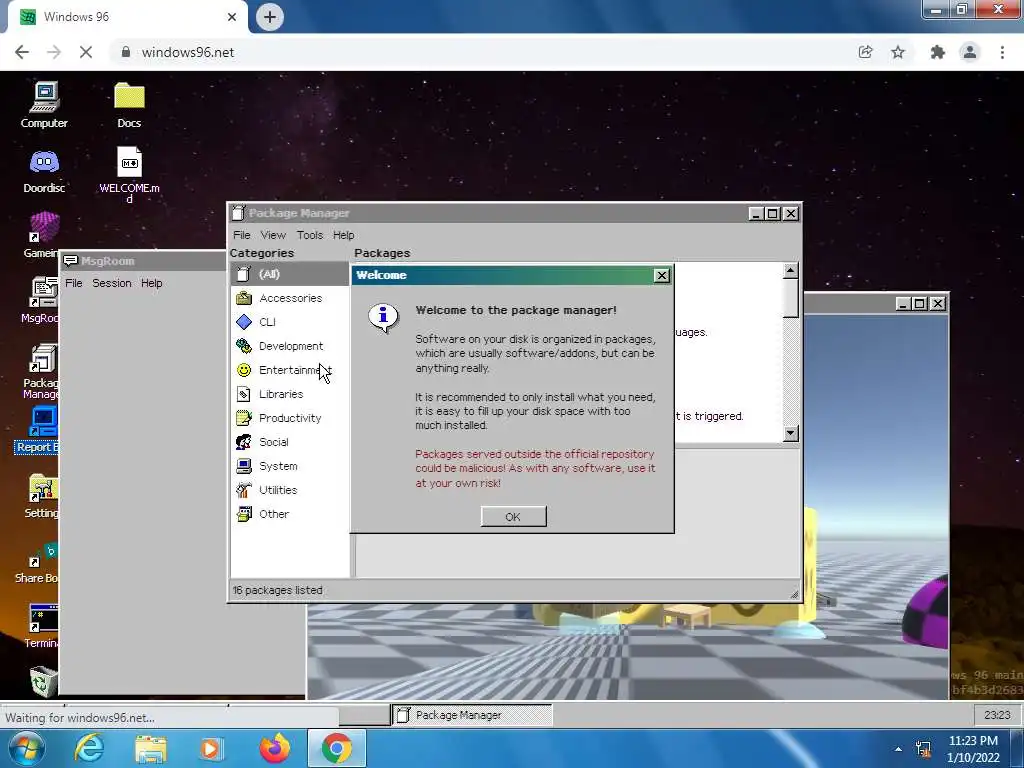Screen dimensions: 1024x768
Task: Bookmark this page with the star icon
Action: tap(898, 52)
